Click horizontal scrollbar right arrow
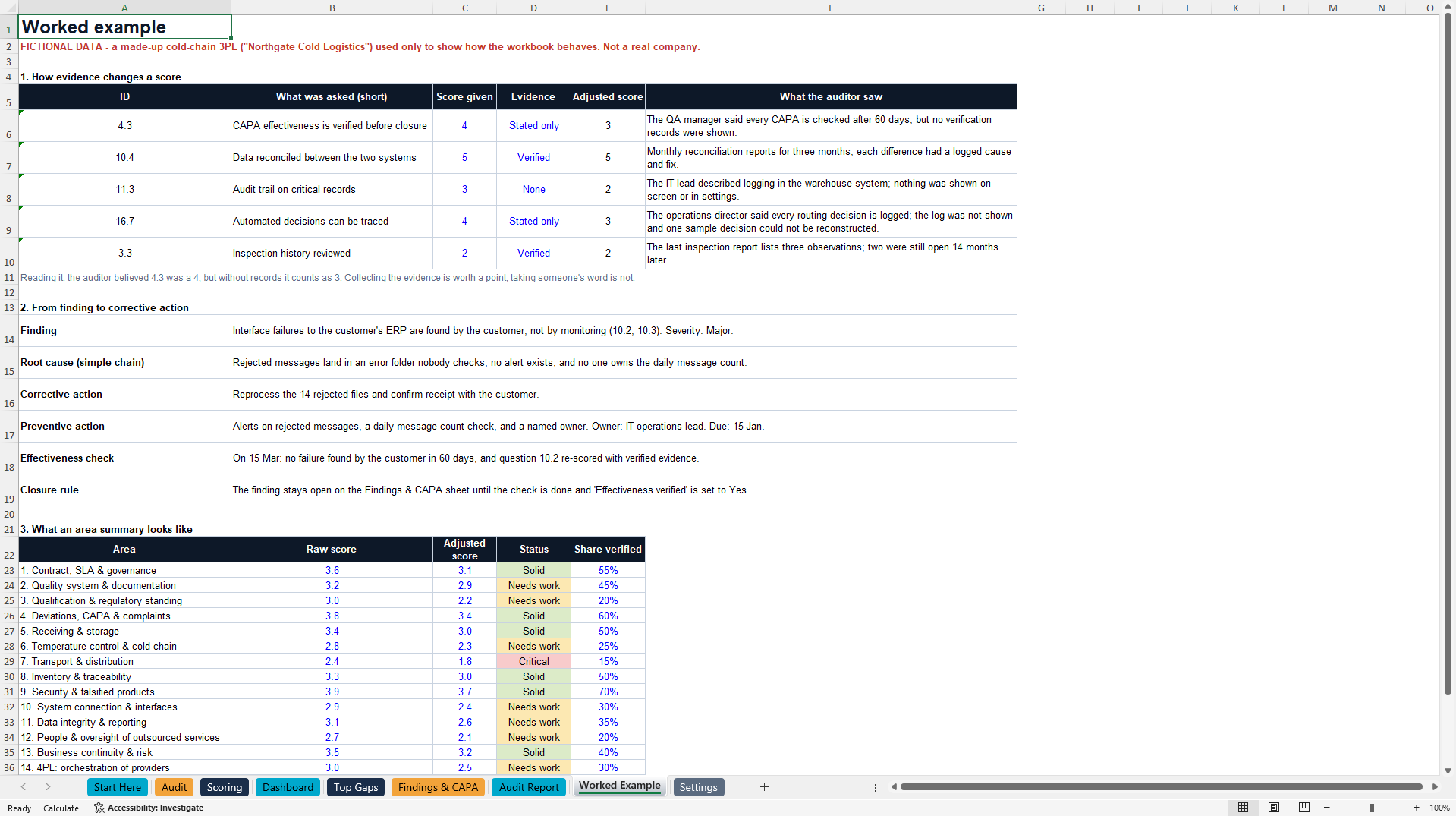This screenshot has width=1456, height=816. (x=1435, y=787)
